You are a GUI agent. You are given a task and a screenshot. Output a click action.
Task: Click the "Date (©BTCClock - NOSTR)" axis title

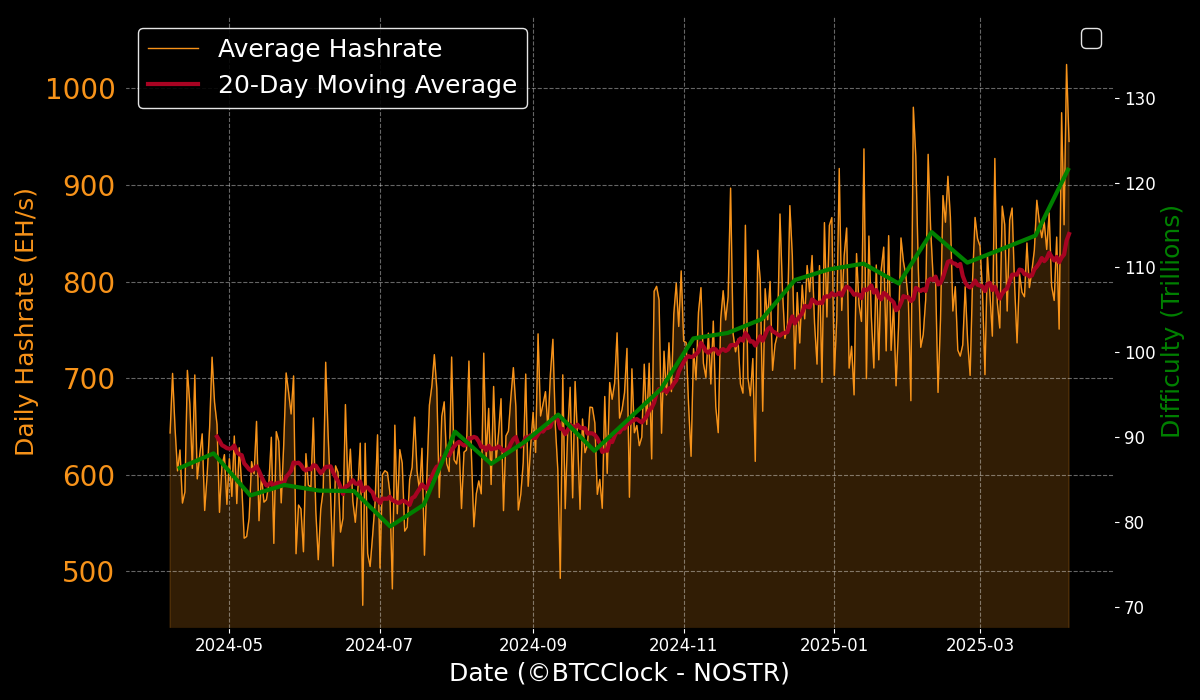pos(619,673)
